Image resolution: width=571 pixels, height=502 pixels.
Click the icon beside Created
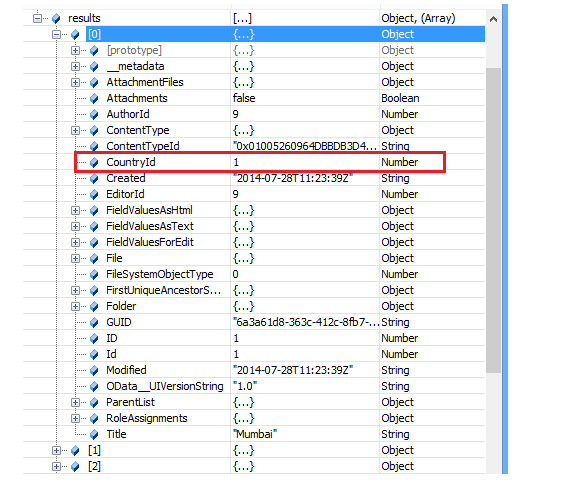point(94,178)
